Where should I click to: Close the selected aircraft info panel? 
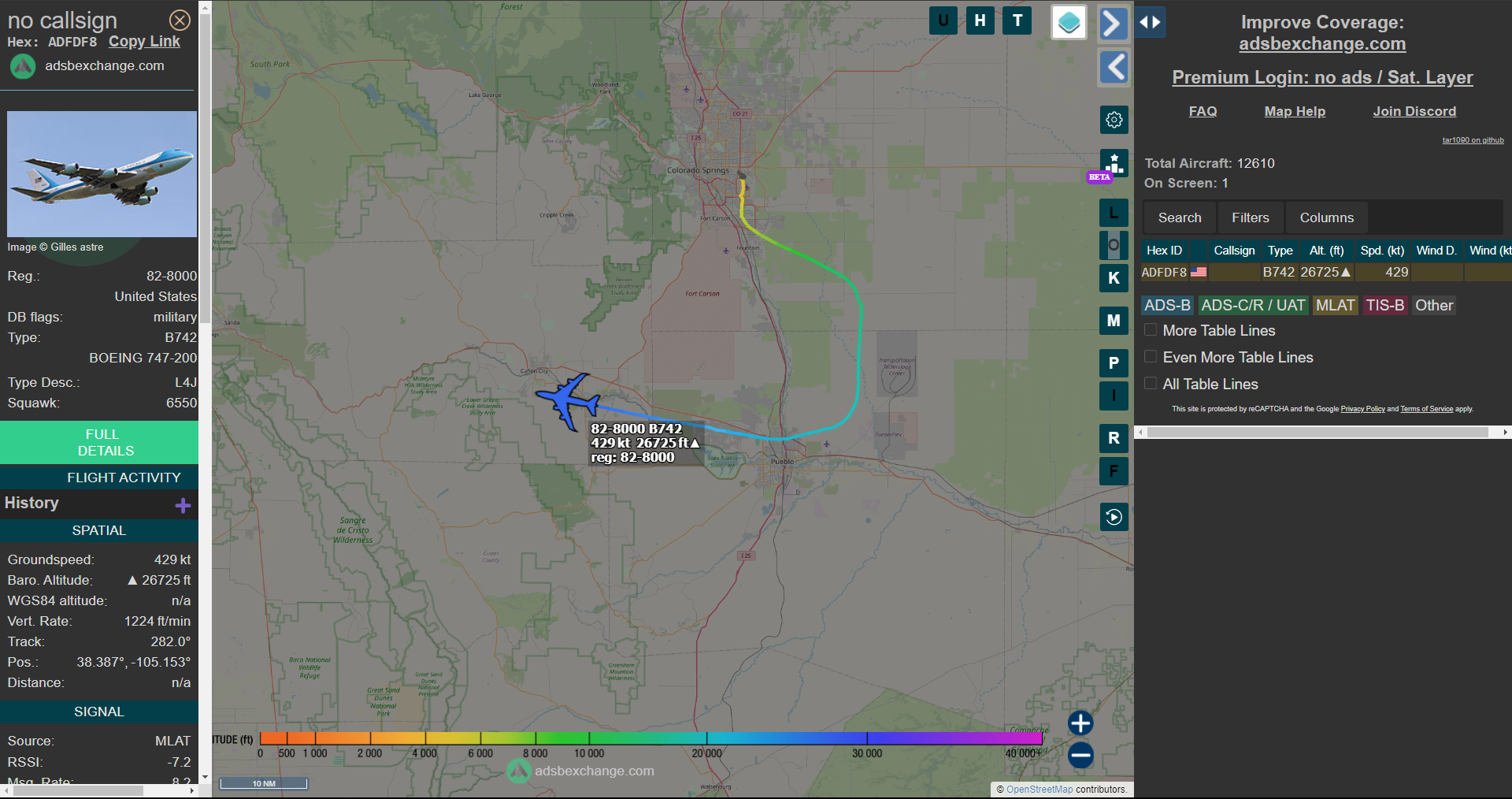coord(180,20)
